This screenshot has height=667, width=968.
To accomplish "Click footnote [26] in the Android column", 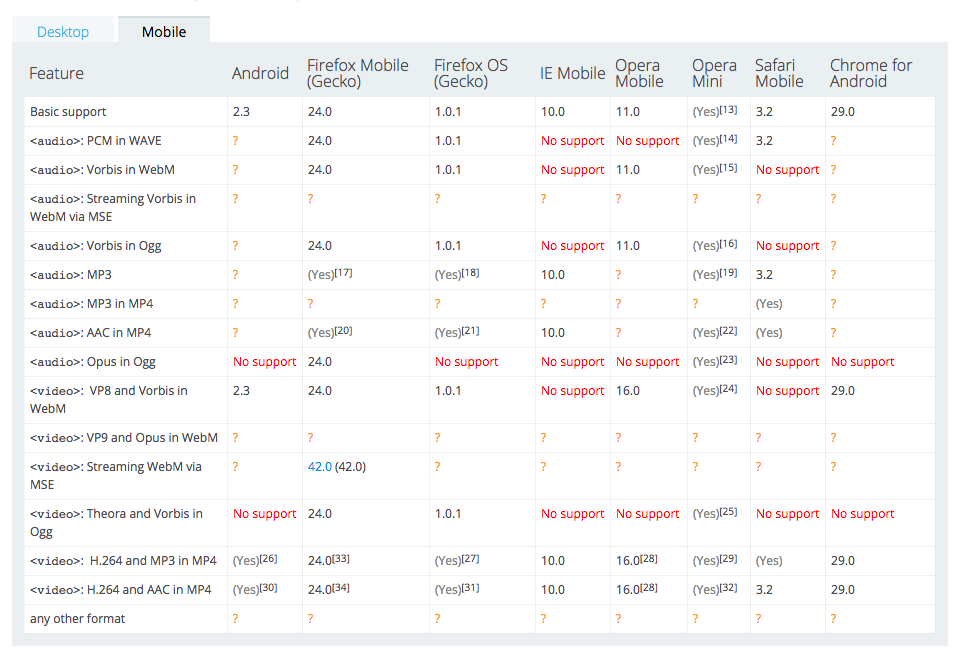I will tap(269, 558).
